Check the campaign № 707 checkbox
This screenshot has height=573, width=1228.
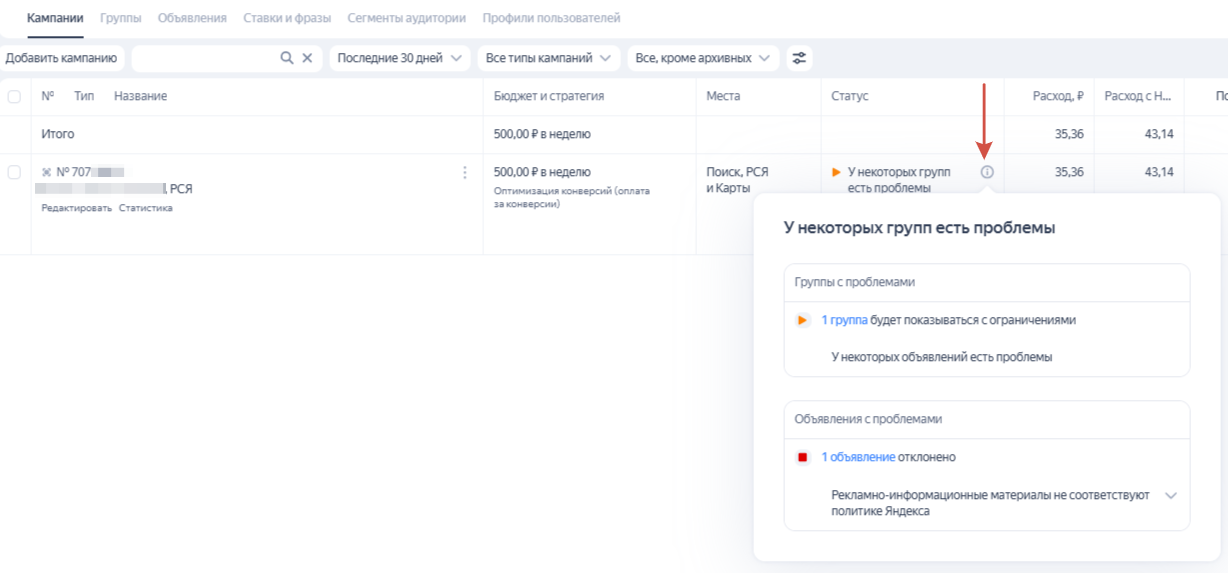pos(14,172)
